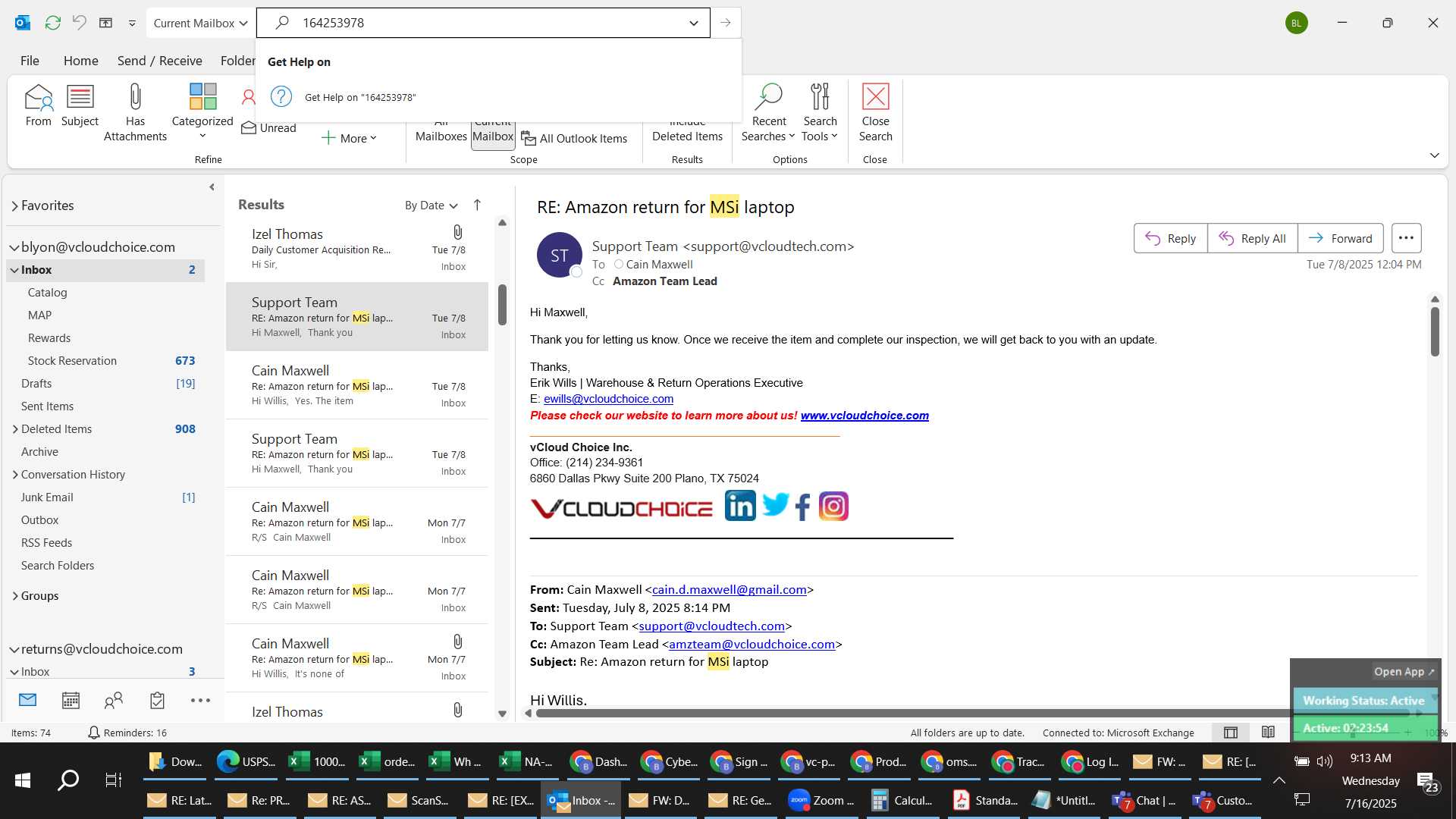This screenshot has width=1456, height=819.
Task: Open more navigation options ellipsis
Action: coord(200,700)
